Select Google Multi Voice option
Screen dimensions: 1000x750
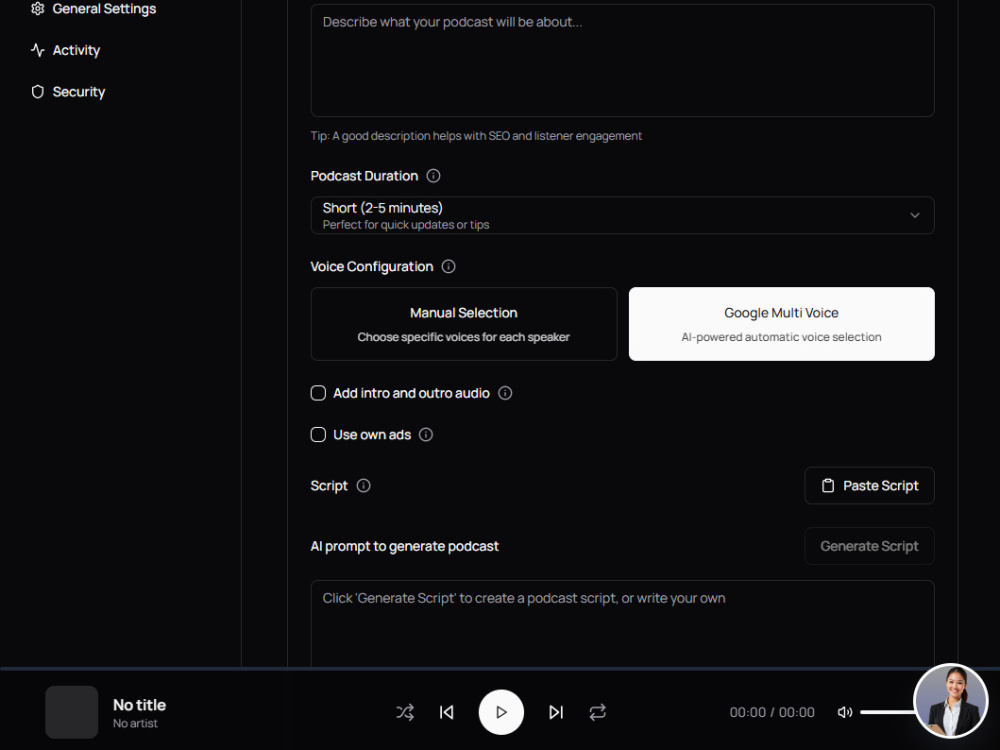[x=781, y=324]
